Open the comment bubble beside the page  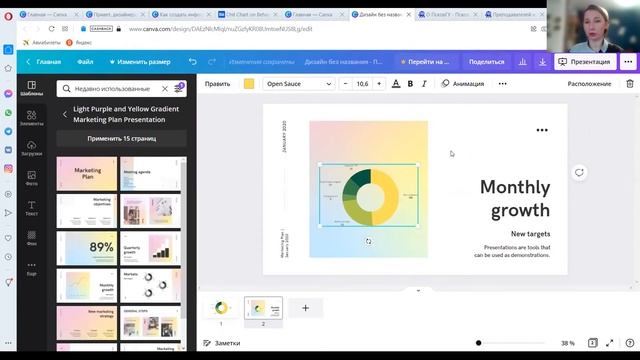coord(579,172)
